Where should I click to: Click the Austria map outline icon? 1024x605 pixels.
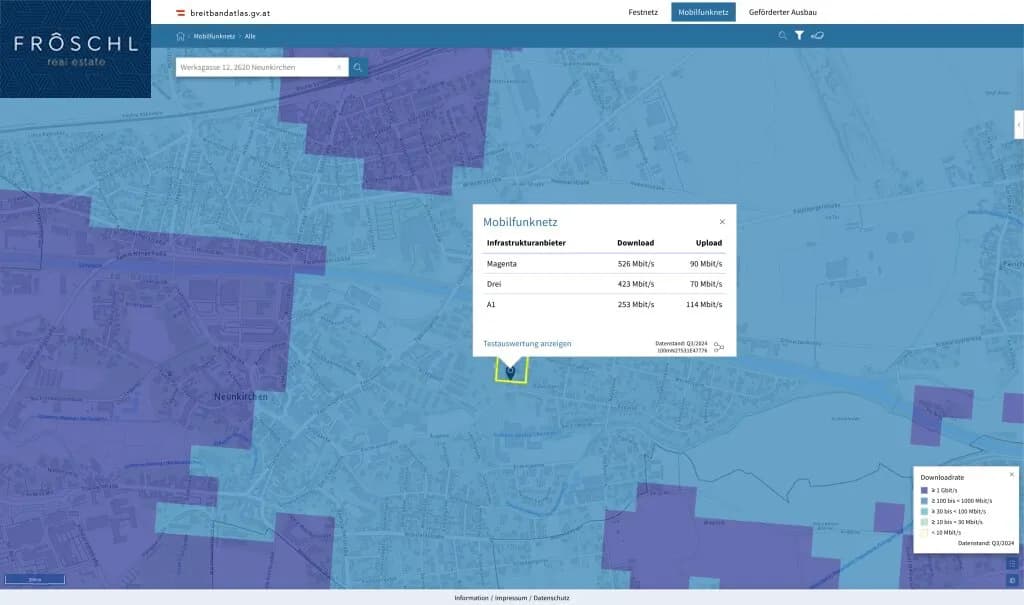point(817,35)
